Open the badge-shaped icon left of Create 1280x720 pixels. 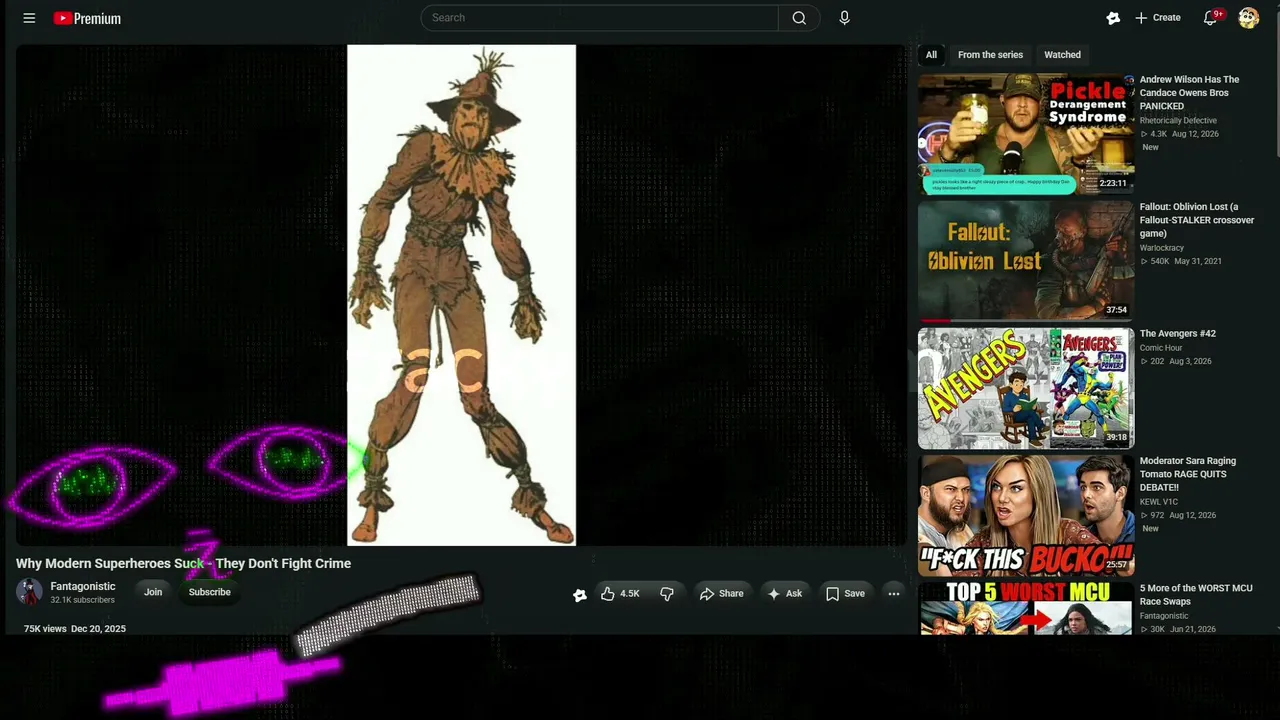[x=1113, y=18]
